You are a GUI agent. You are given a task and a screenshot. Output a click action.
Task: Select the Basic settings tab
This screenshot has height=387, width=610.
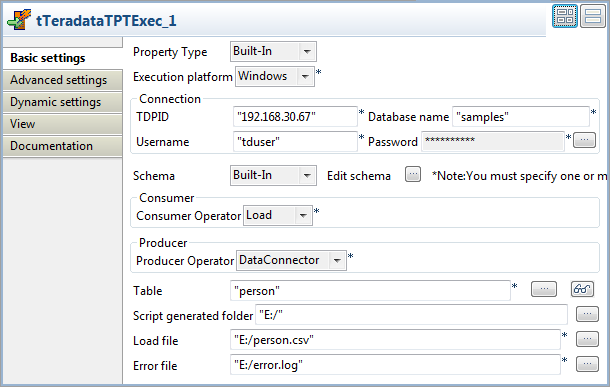63,58
